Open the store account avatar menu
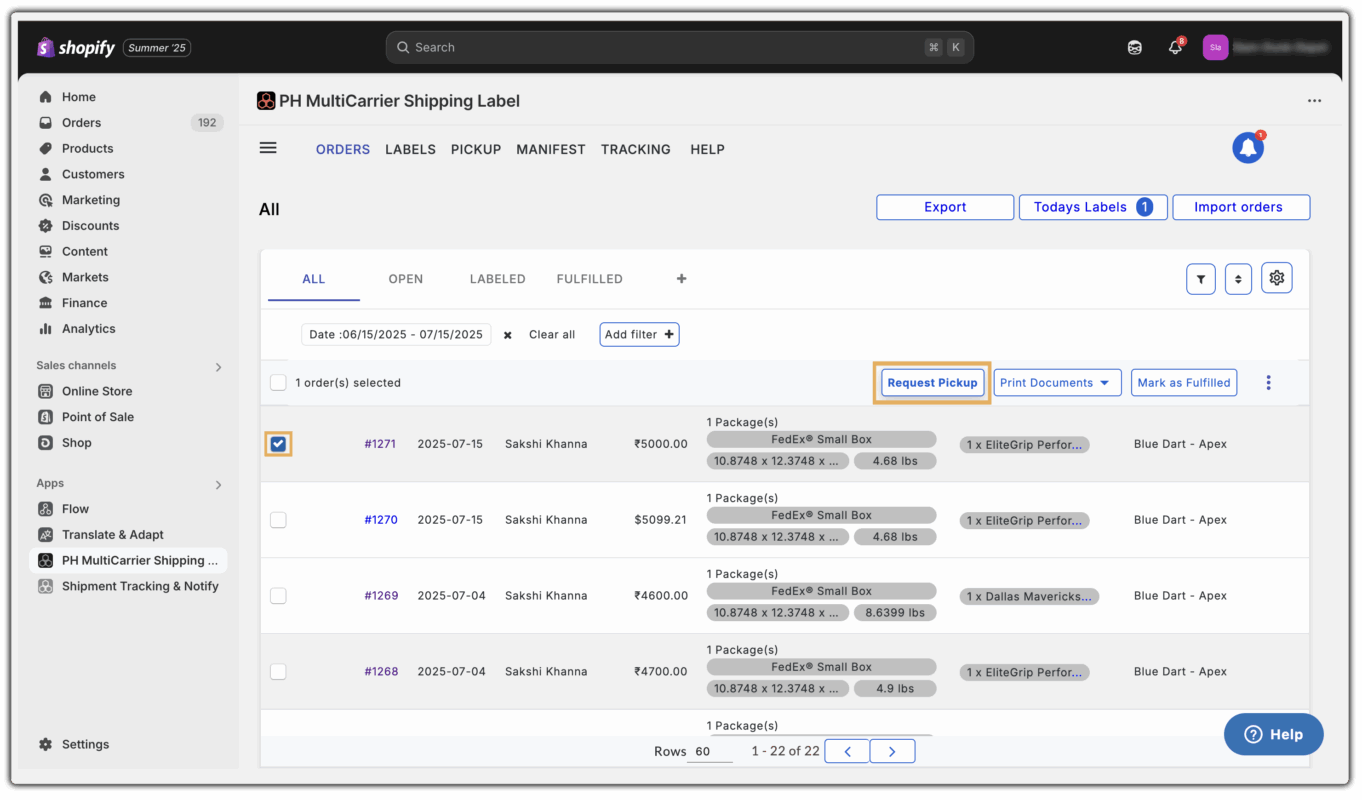This screenshot has width=1362, height=800. point(1215,47)
